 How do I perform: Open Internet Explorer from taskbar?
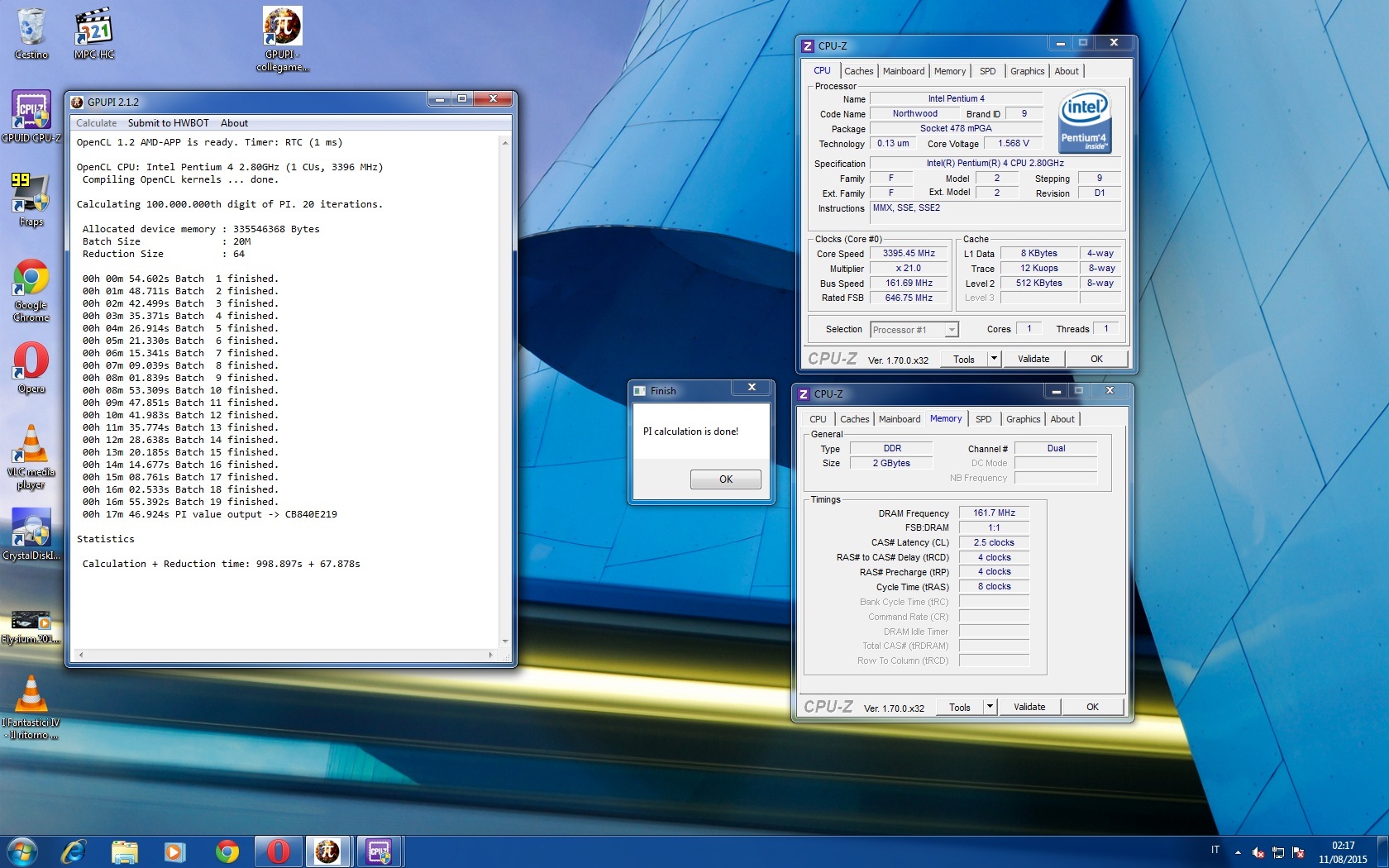point(74,851)
